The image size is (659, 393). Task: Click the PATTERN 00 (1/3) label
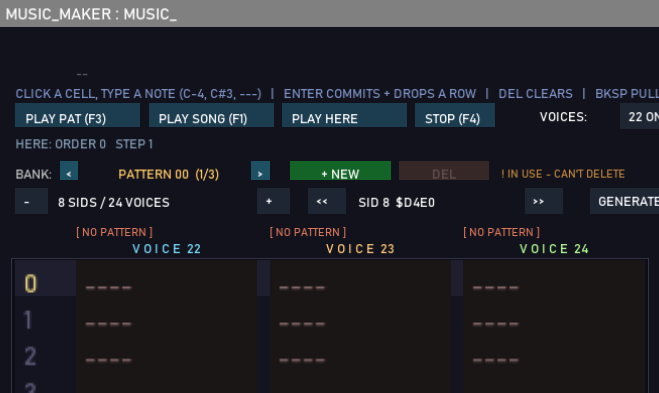point(169,174)
